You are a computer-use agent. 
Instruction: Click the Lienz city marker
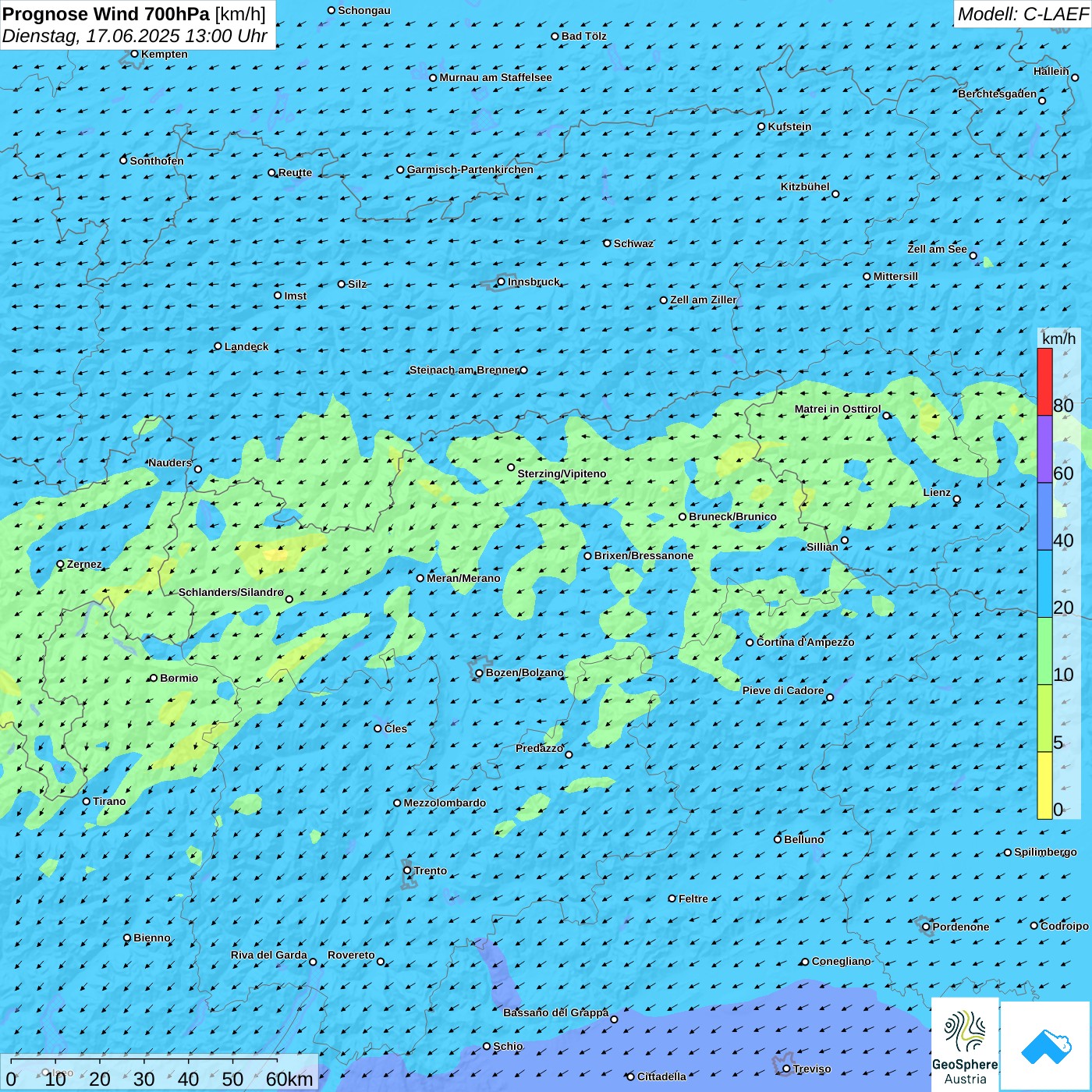957,499
